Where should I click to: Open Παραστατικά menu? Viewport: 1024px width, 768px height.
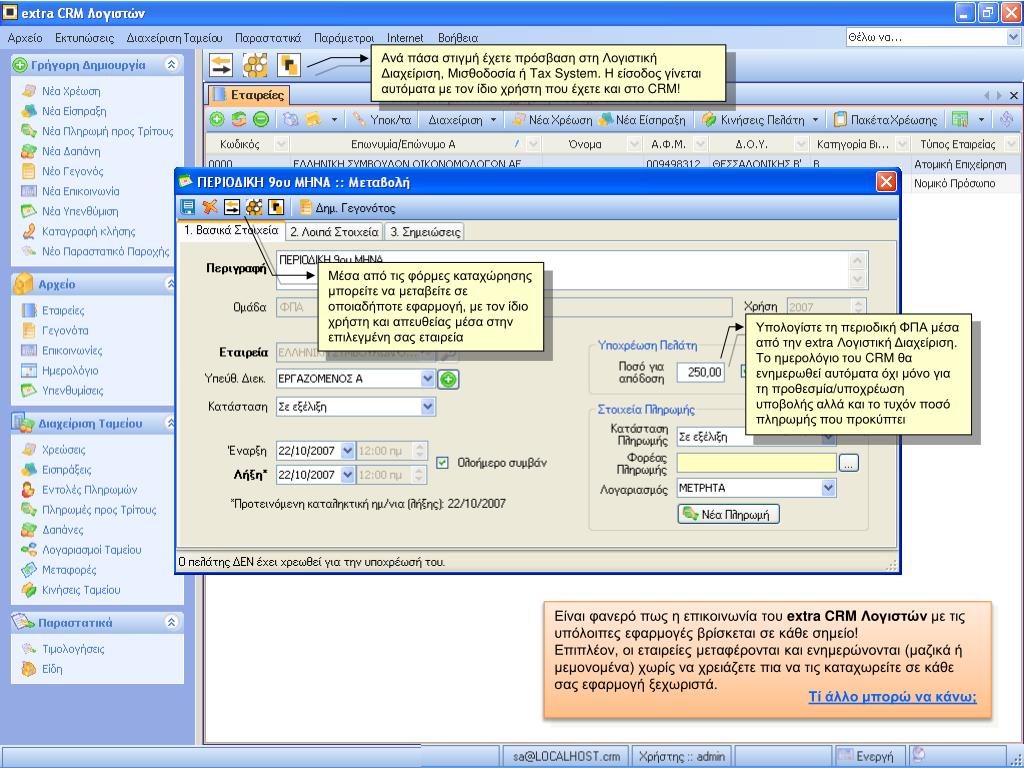[x=268, y=38]
